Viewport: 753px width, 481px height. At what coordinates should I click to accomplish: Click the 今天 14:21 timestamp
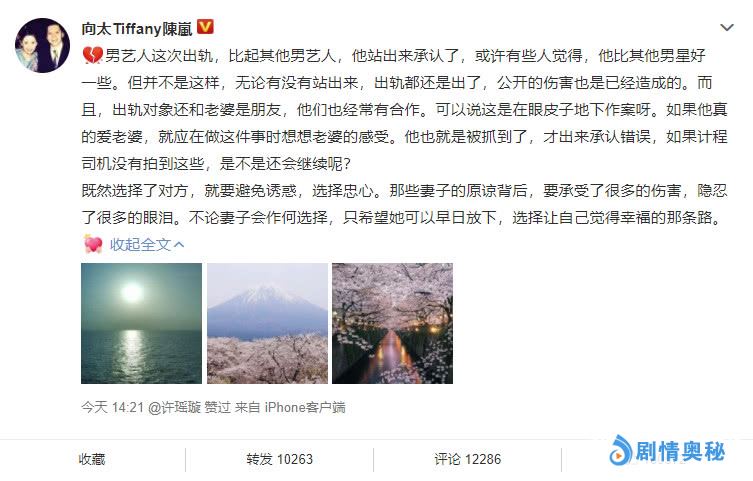click(x=112, y=408)
